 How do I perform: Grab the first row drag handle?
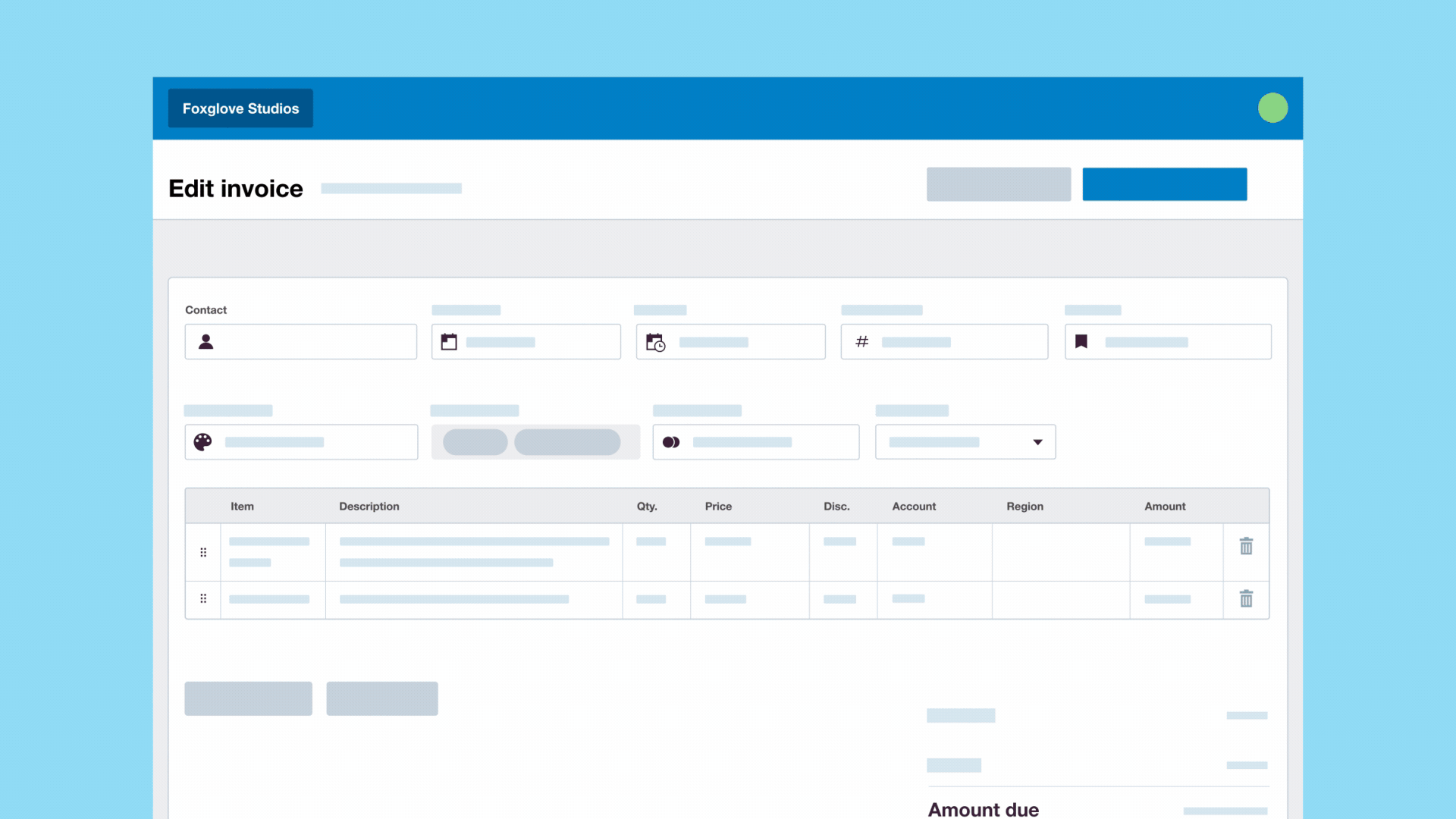click(x=203, y=552)
